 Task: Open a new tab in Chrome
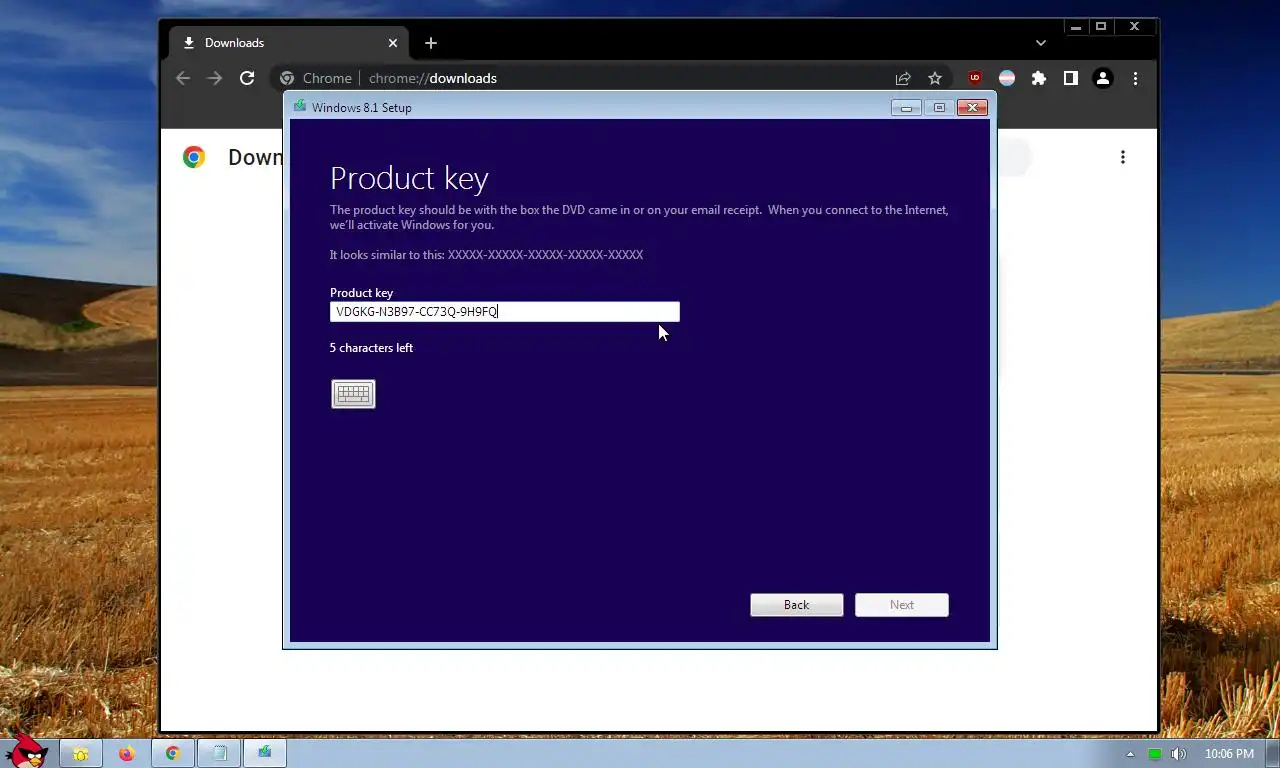(x=431, y=43)
